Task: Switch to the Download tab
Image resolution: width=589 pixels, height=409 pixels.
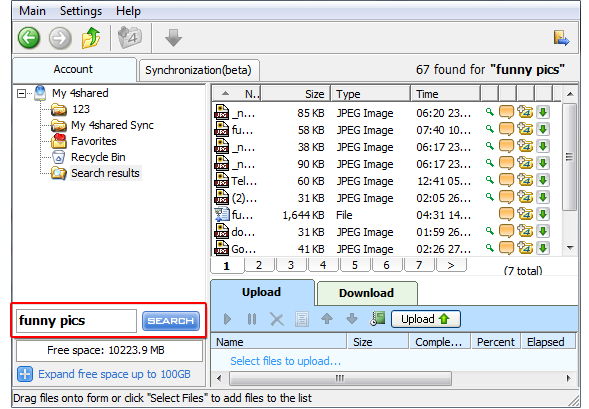Action: (x=367, y=293)
